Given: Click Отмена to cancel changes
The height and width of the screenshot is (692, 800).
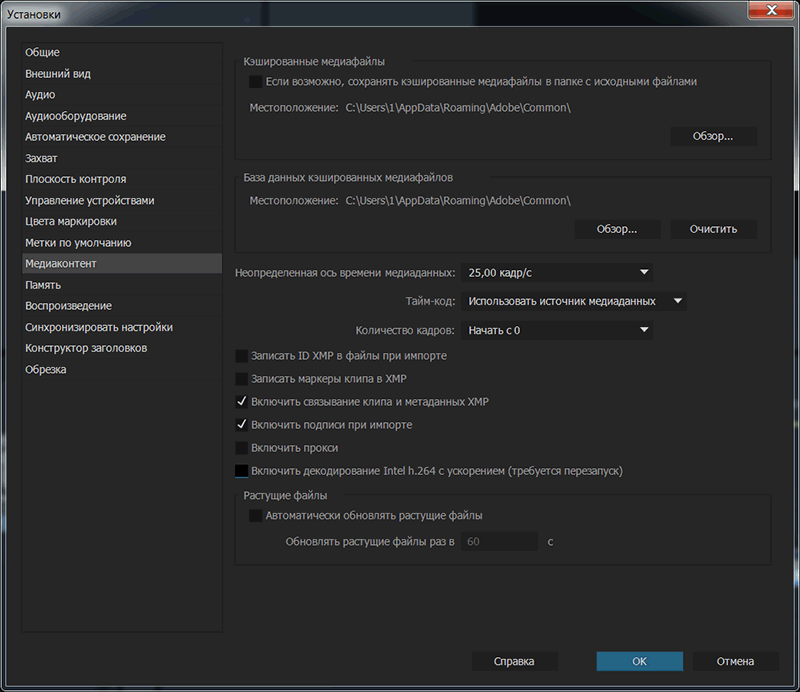Looking at the screenshot, I should [735, 661].
